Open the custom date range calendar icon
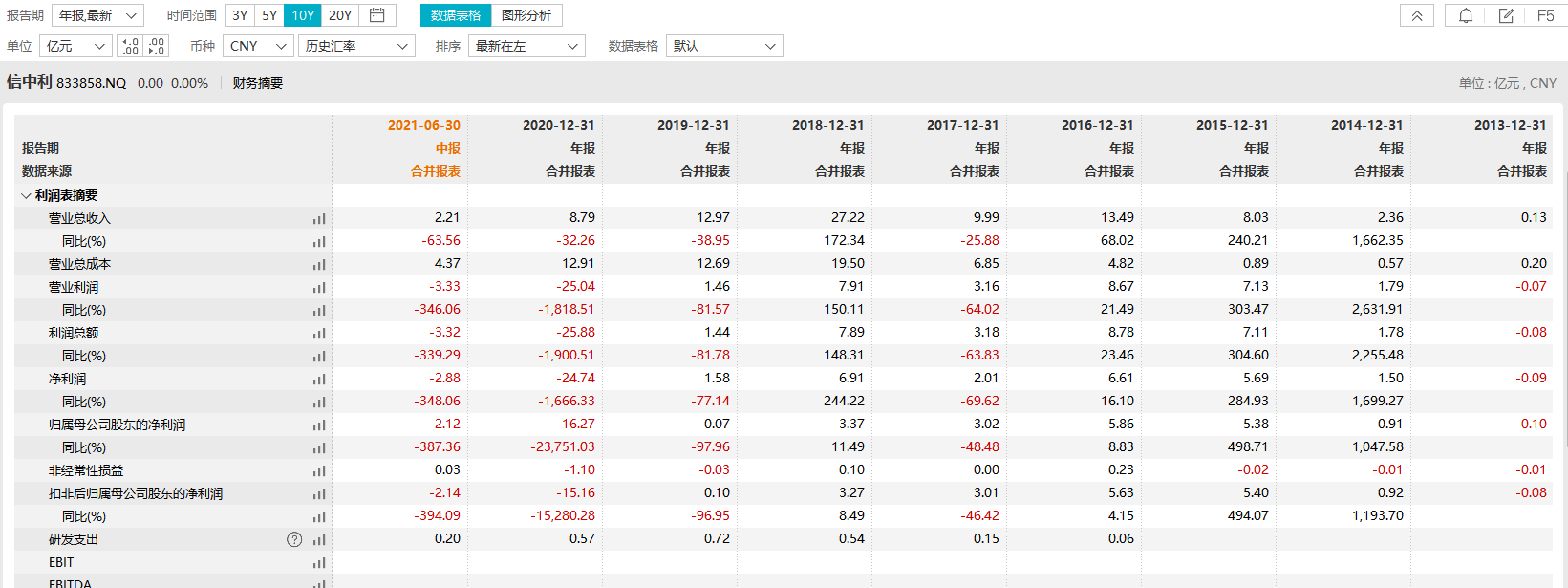 pos(377,15)
